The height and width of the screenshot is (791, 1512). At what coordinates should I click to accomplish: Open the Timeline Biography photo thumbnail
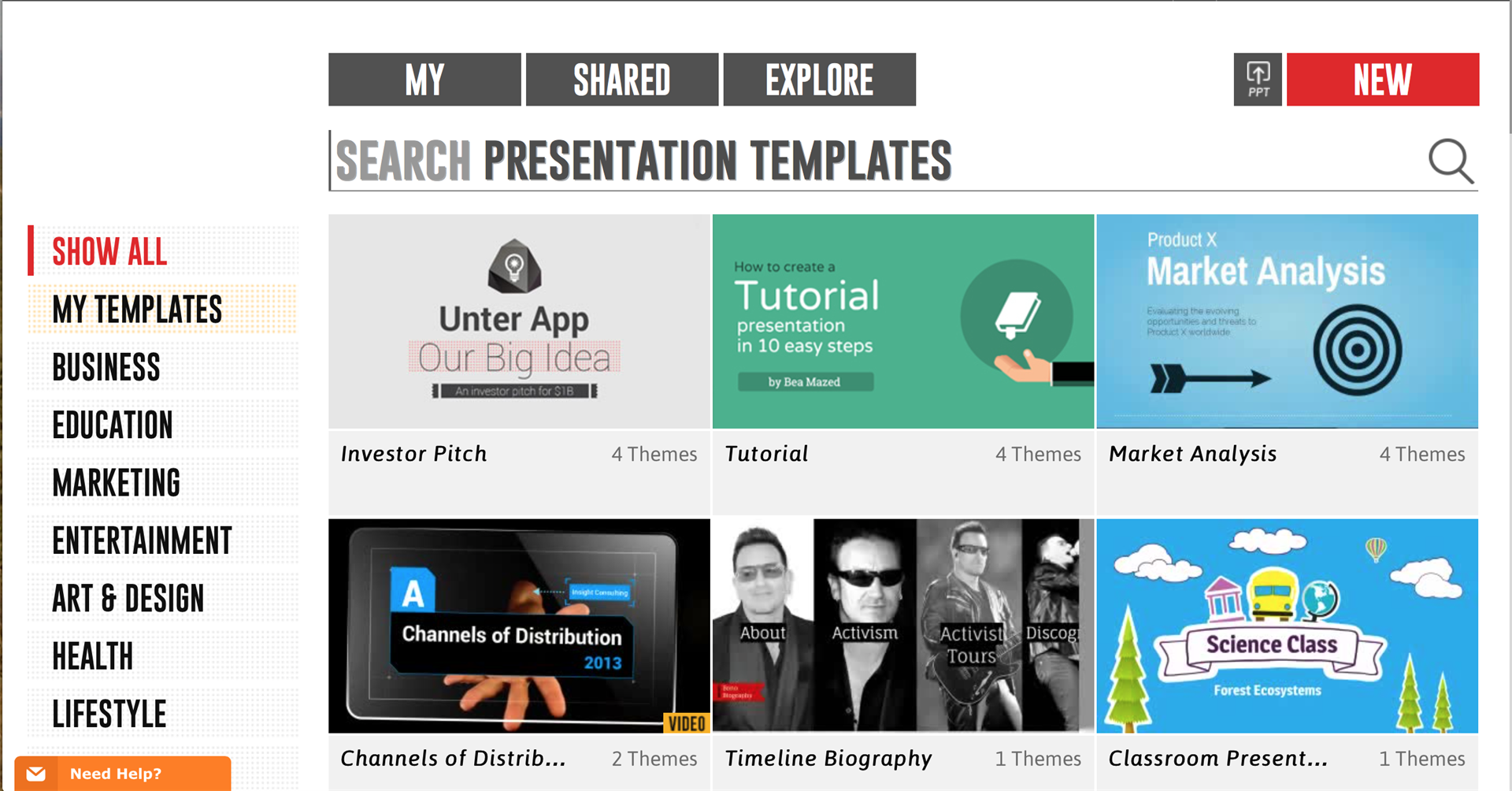903,626
